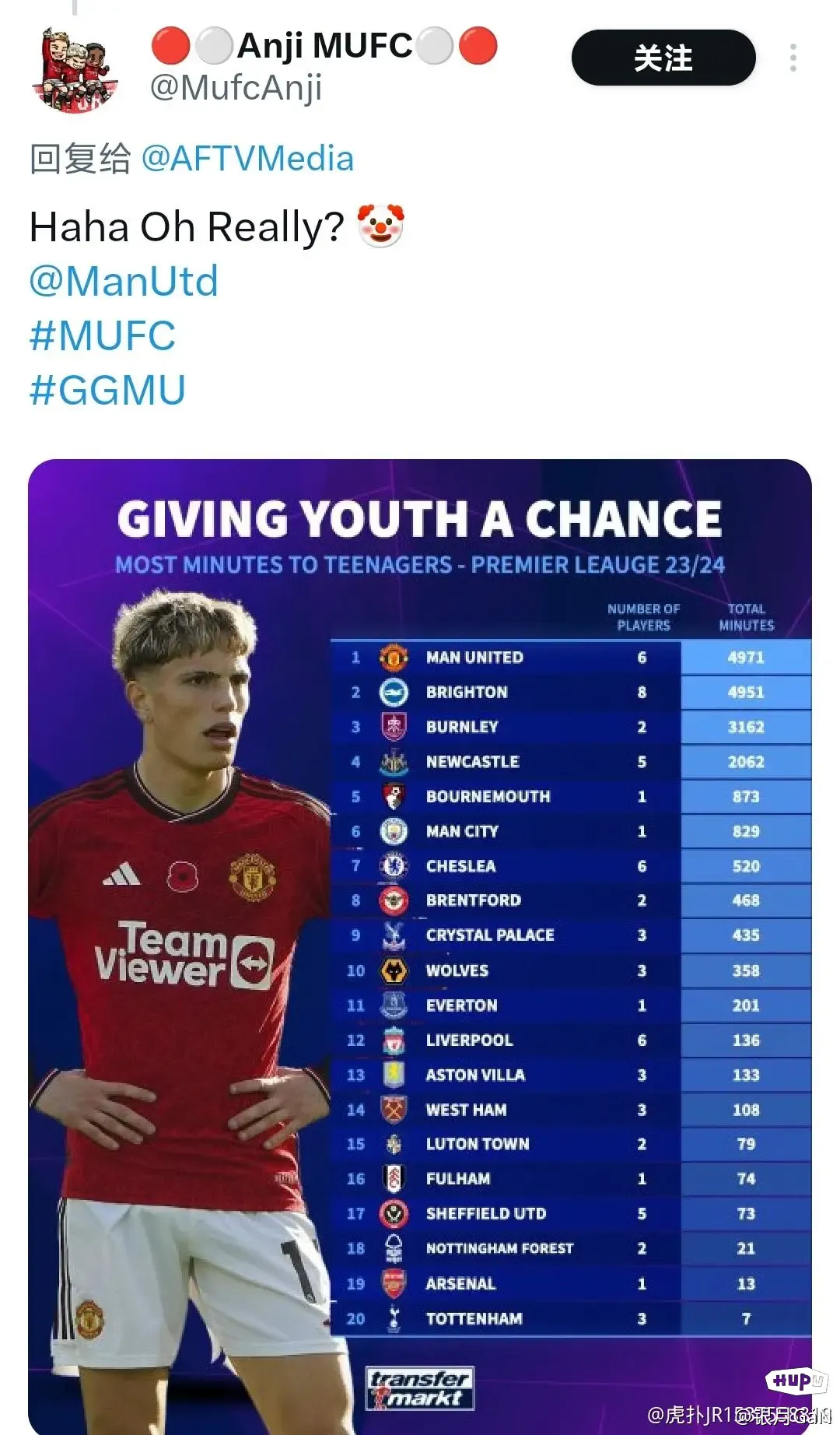Click the Transfermarkt logo on the graphic
The width and height of the screenshot is (840, 1435).
(x=420, y=1388)
